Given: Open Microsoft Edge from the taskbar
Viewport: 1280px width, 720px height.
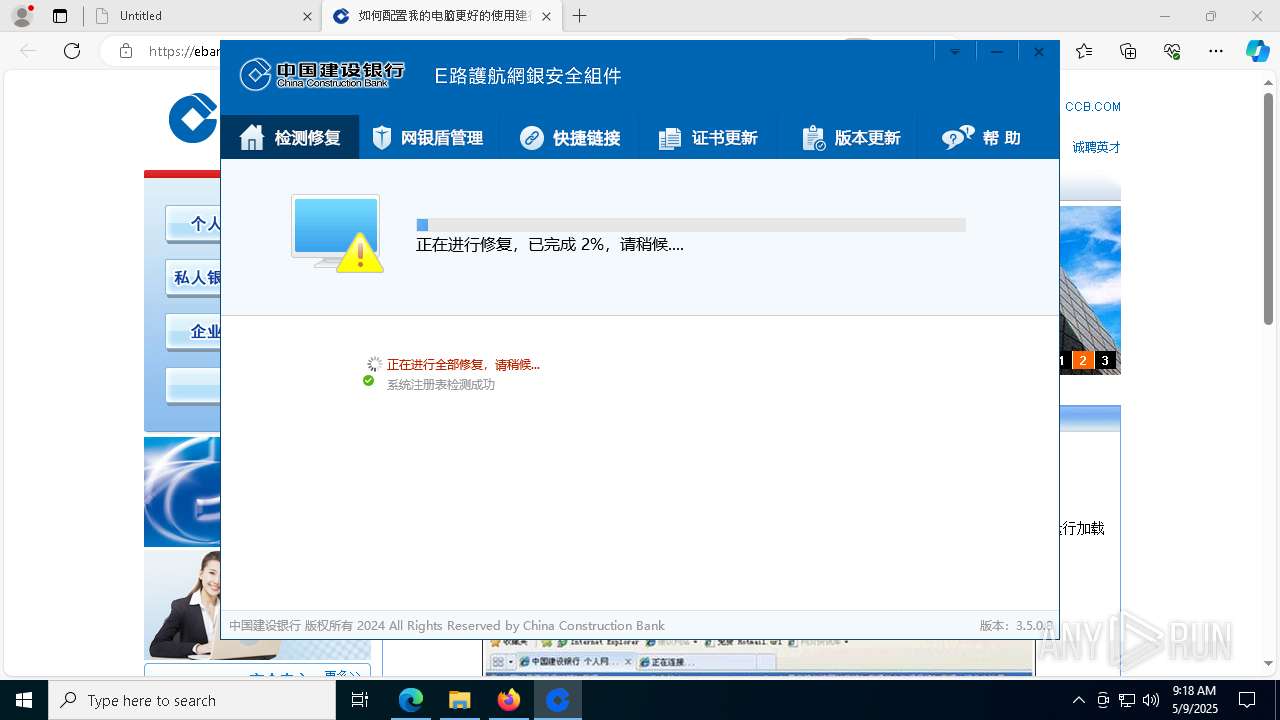Looking at the screenshot, I should click(411, 700).
